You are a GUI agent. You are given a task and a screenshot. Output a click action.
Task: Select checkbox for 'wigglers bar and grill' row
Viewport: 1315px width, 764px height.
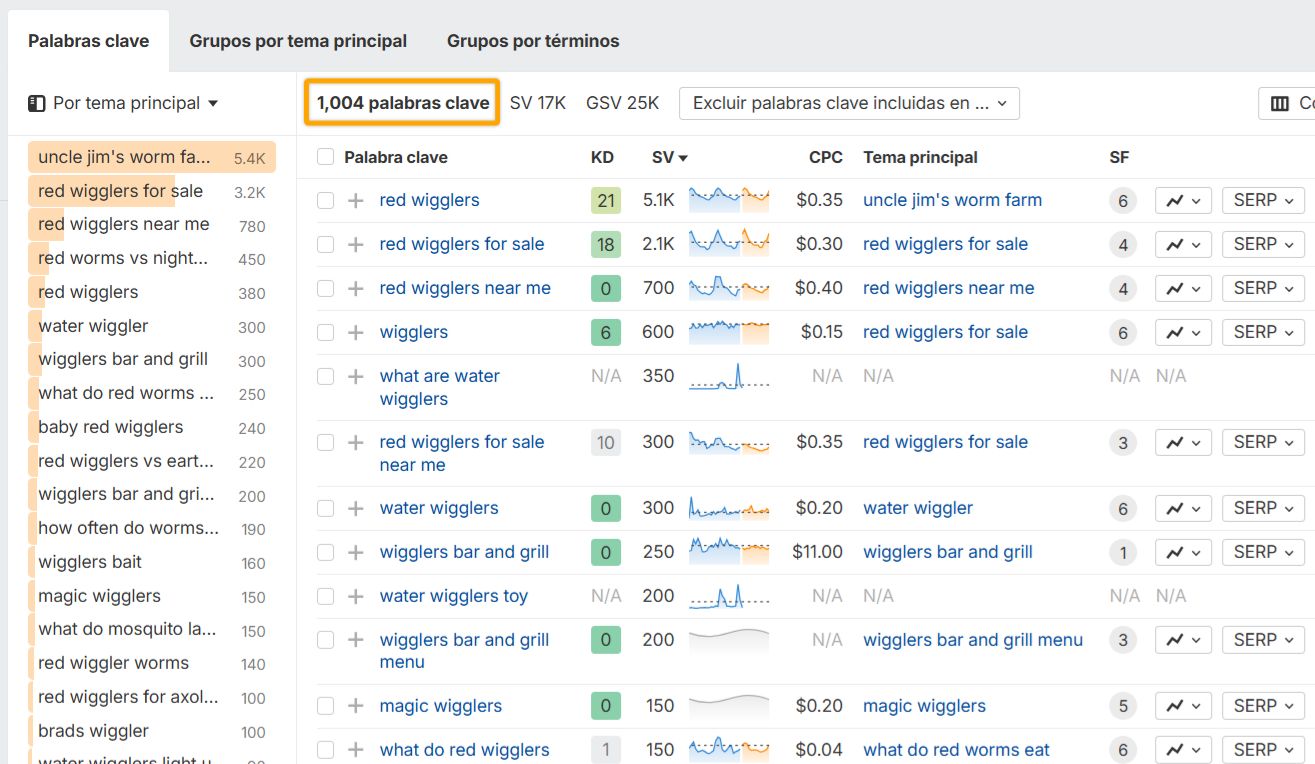click(325, 553)
